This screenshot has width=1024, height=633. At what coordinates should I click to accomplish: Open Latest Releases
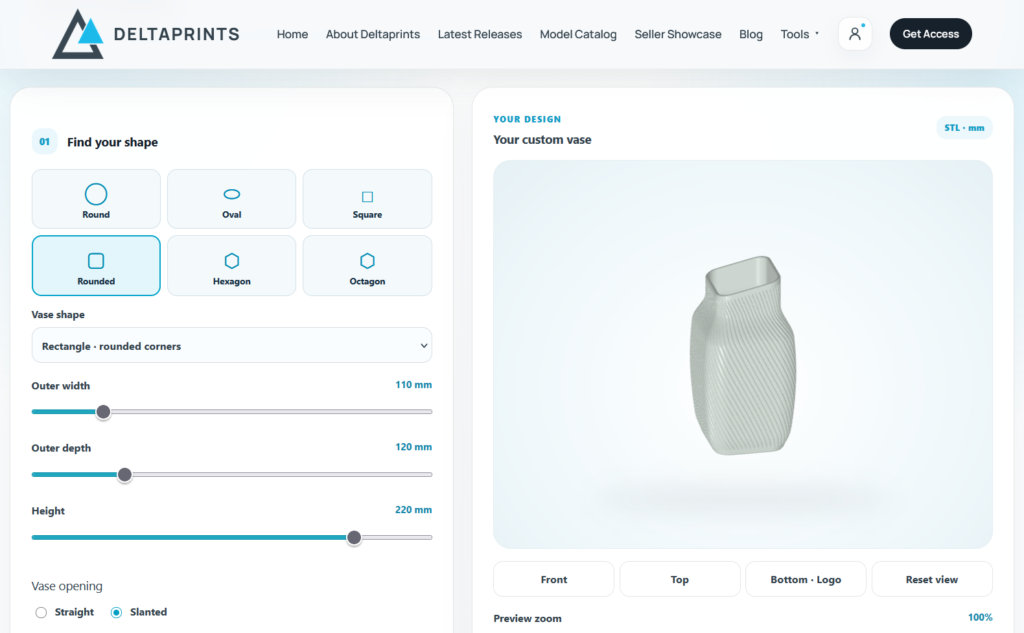click(480, 34)
